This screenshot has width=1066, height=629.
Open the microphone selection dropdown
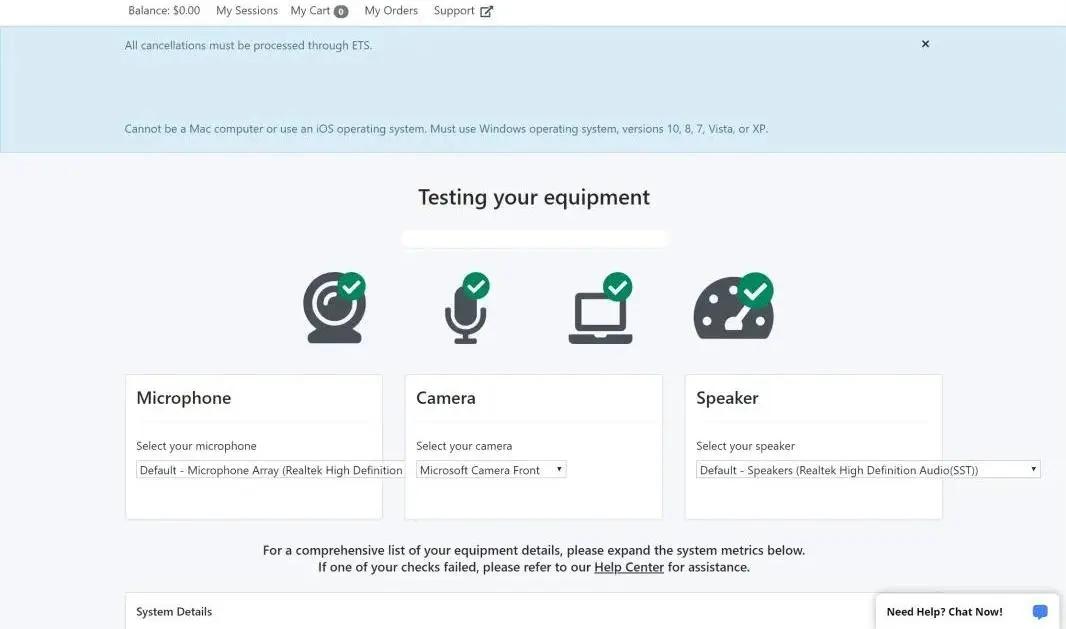270,470
